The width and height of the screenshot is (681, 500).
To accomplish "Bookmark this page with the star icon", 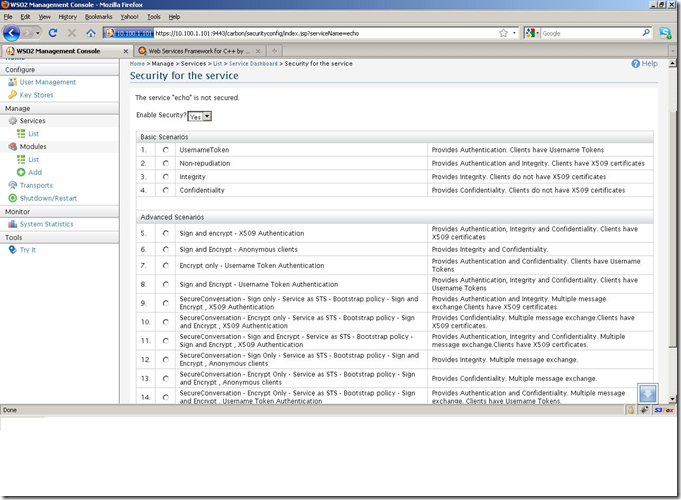I will point(503,33).
